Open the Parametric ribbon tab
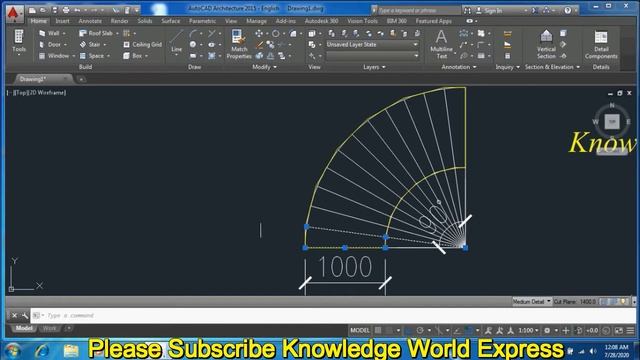640x360 pixels. pos(202,21)
